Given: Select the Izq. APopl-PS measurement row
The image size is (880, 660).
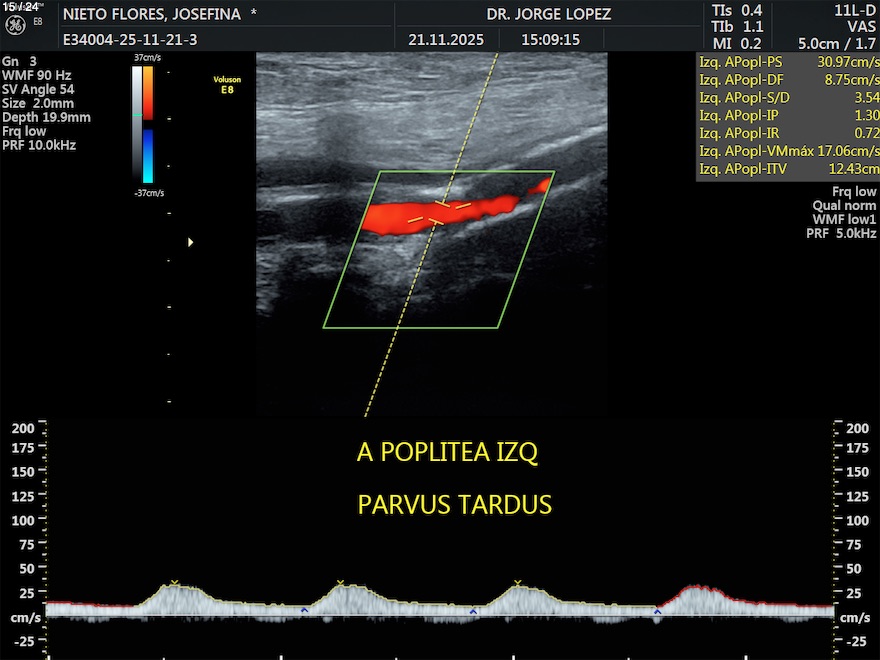Looking at the screenshot, I should [x=787, y=62].
